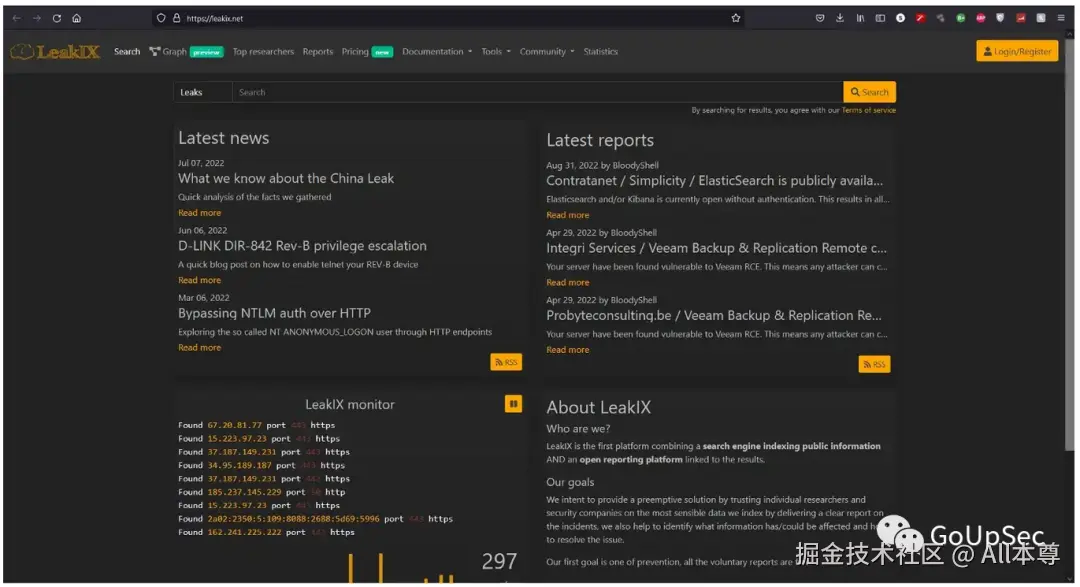Go to Top researchers
This screenshot has height=587, width=1080.
263,52
